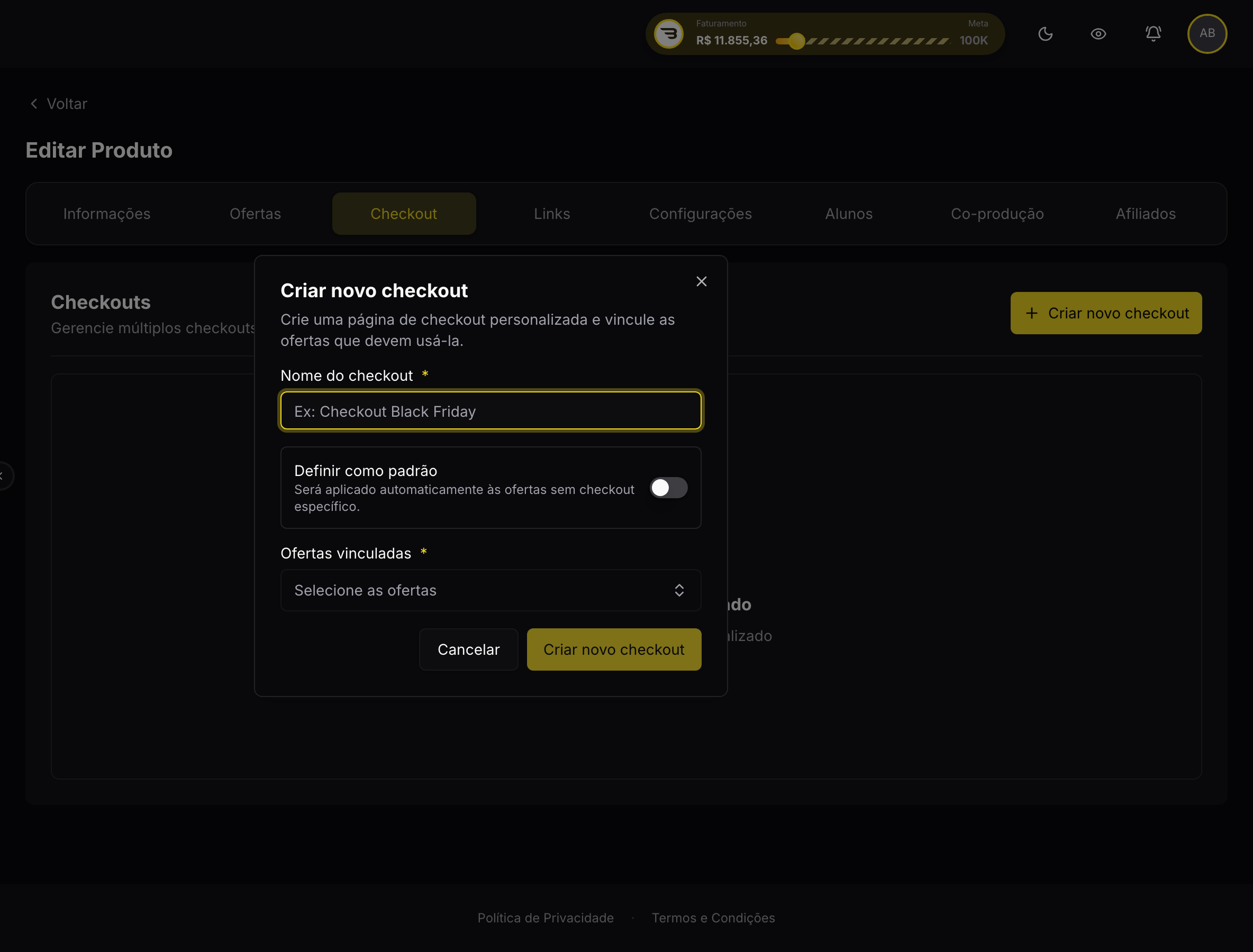This screenshot has height=952, width=1253.
Task: Select the Checkout tab
Action: pos(404,214)
